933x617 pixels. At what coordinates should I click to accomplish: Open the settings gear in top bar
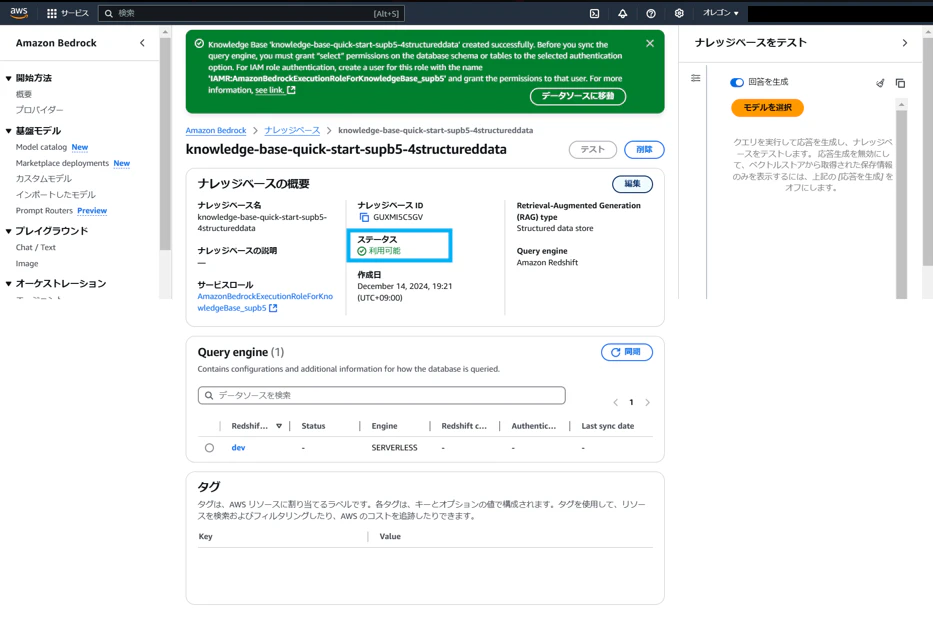pyautogui.click(x=679, y=13)
